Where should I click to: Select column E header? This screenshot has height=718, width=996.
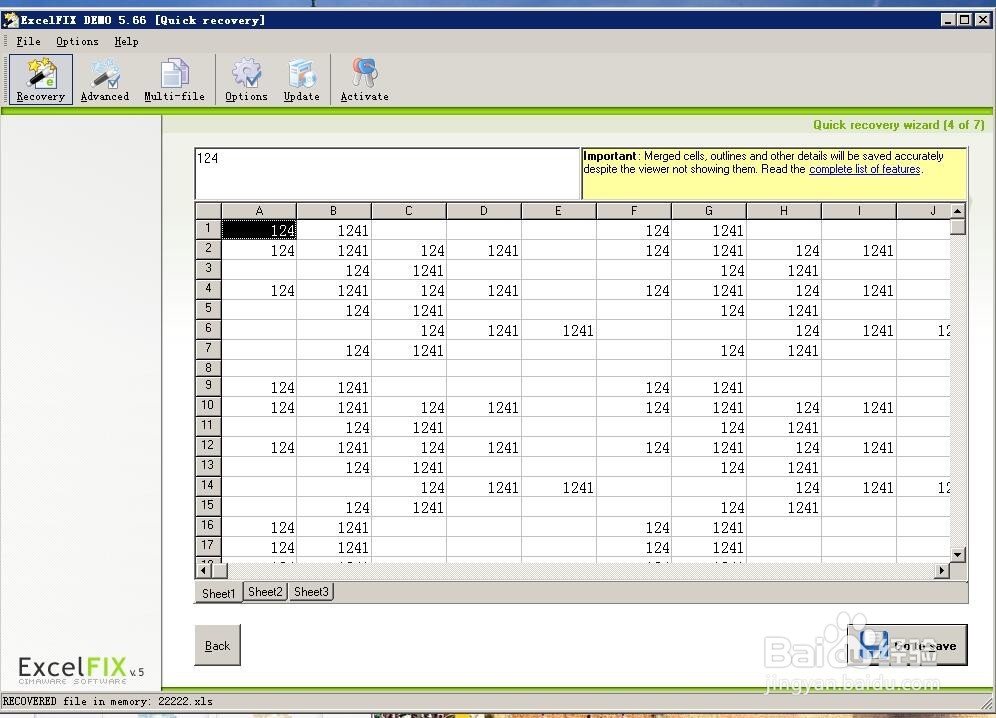click(x=558, y=211)
